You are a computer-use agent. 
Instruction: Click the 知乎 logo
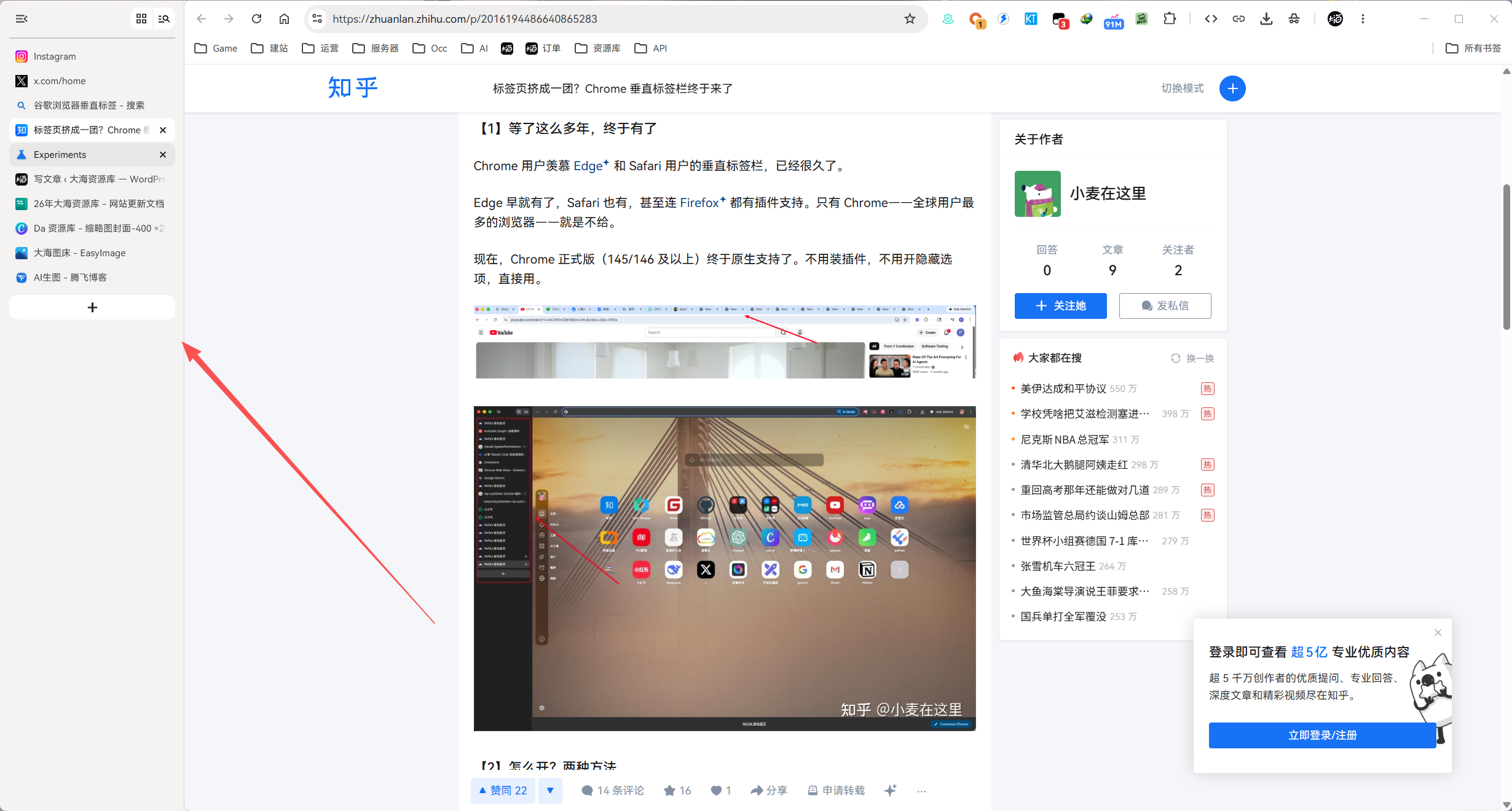352,88
